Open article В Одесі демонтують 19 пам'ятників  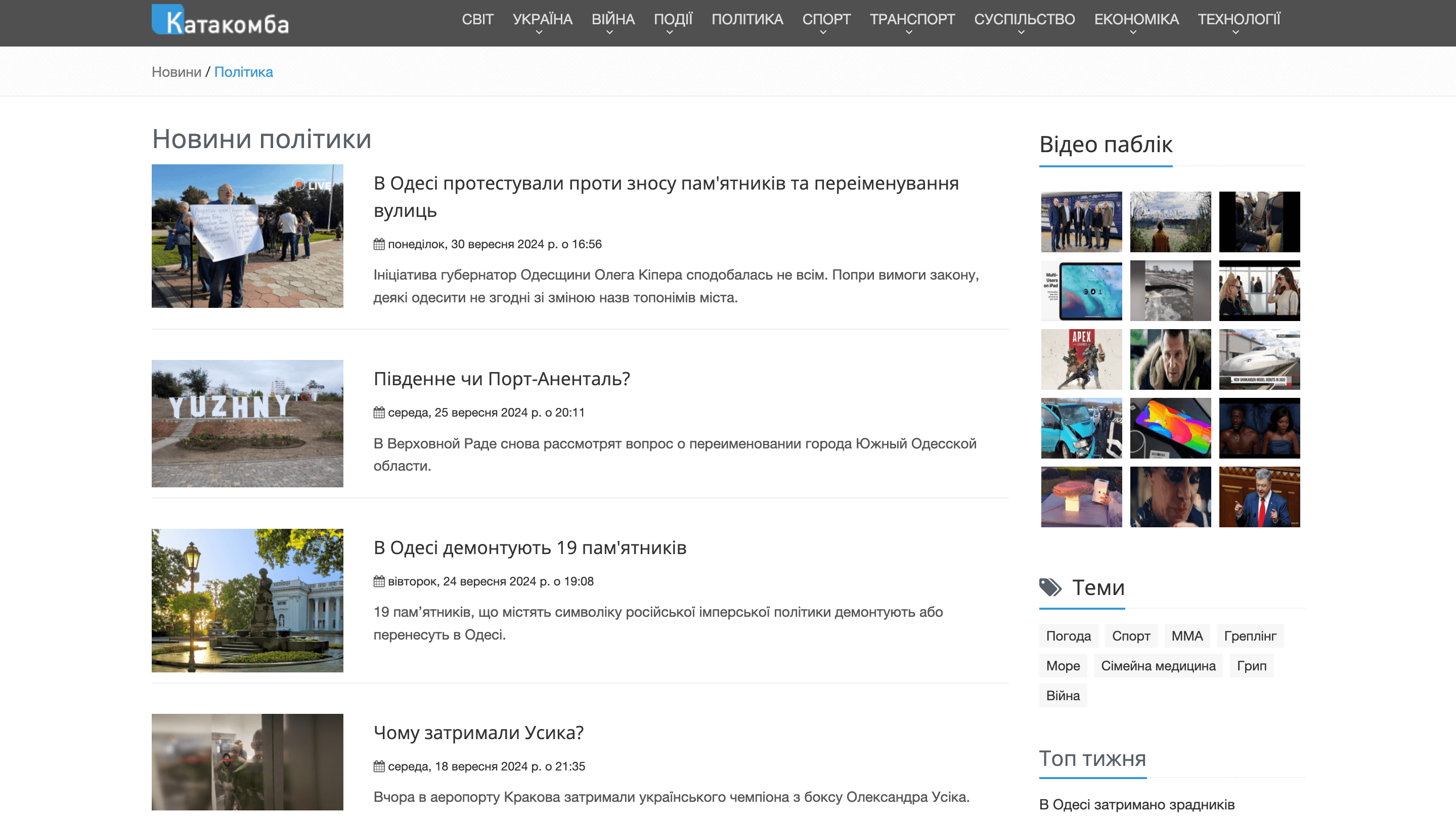(x=530, y=548)
